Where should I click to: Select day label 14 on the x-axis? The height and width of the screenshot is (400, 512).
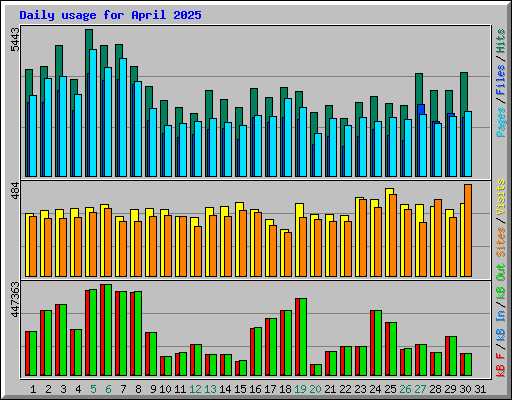click(225, 389)
